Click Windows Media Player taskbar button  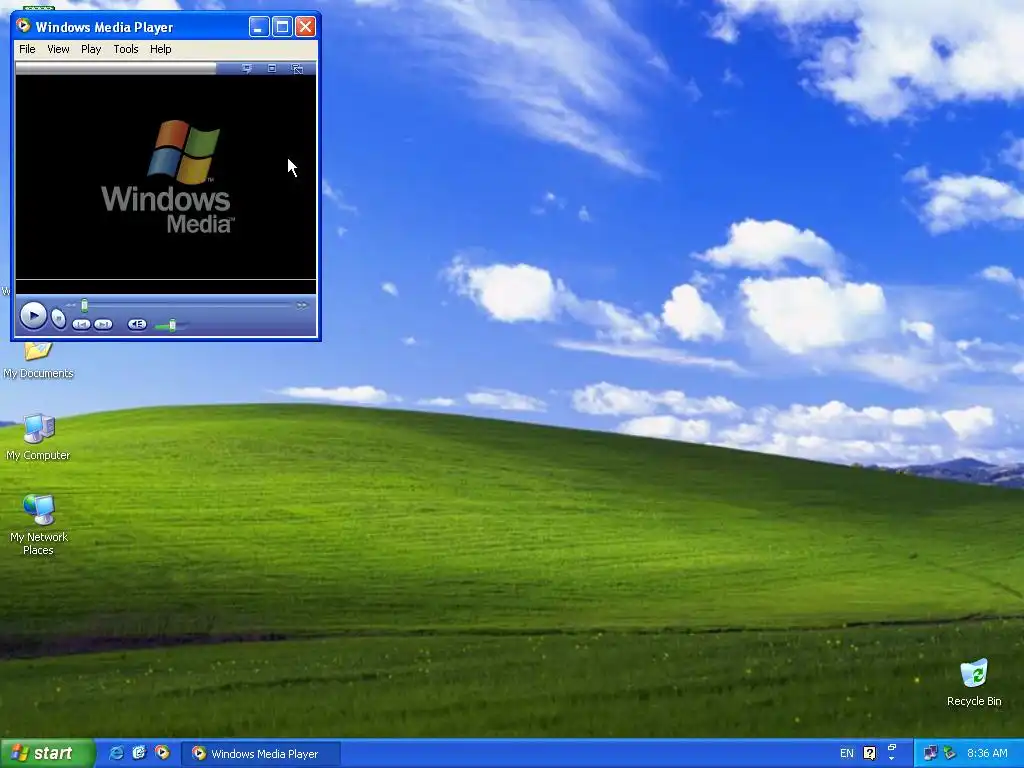(261, 754)
